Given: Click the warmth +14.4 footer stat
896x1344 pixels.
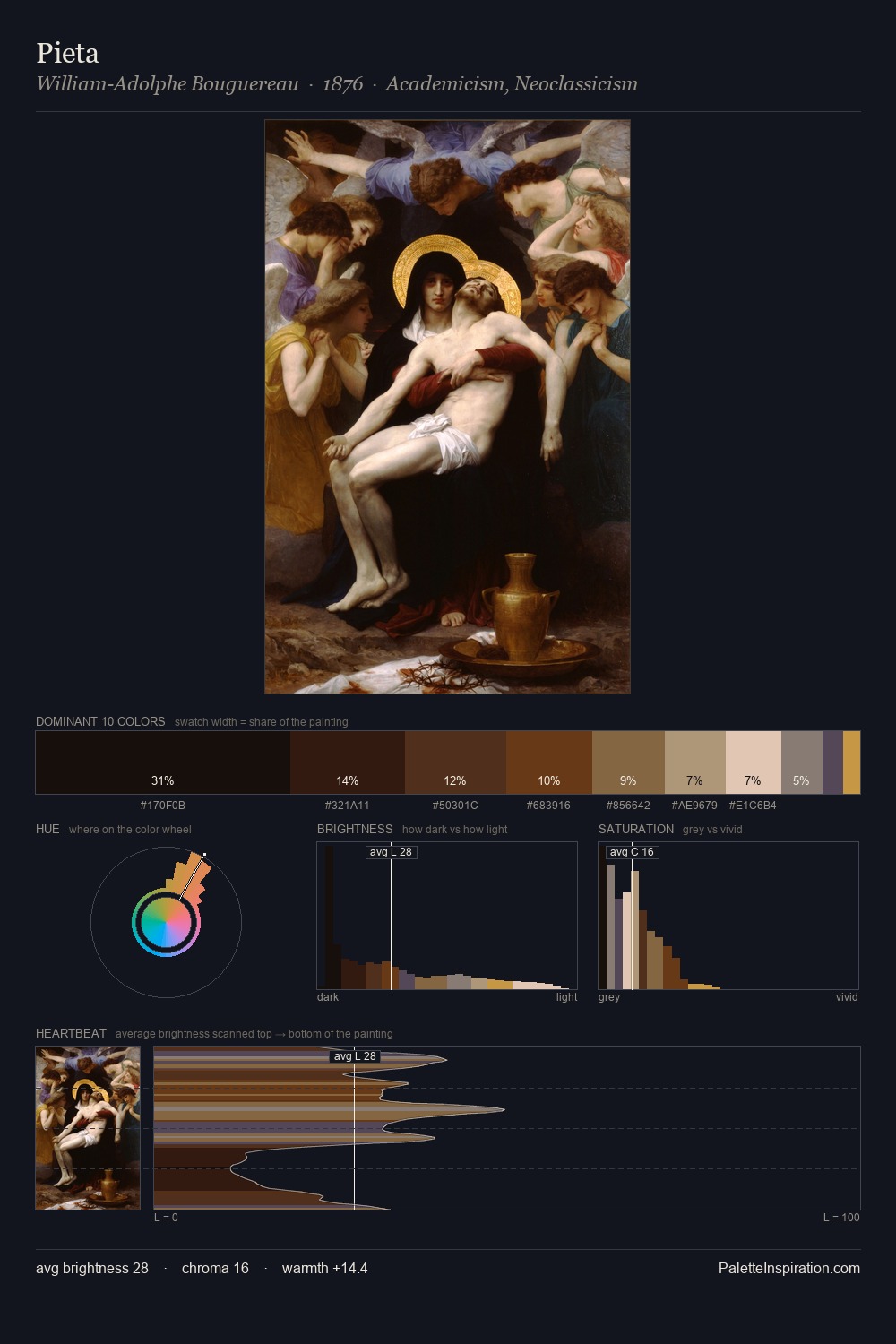Looking at the screenshot, I should [324, 1268].
